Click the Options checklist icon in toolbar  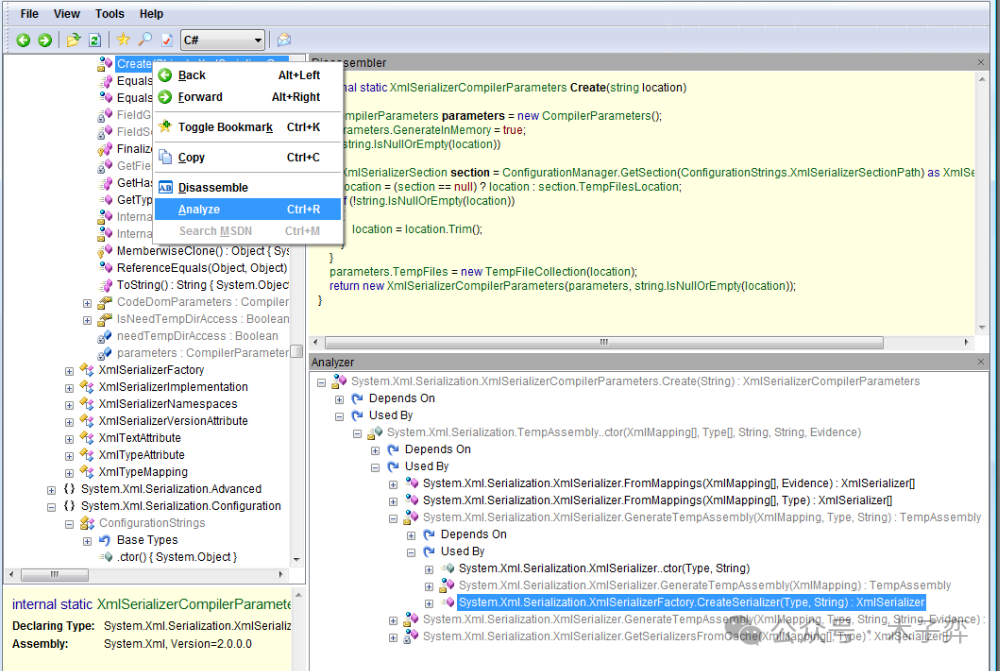point(166,40)
